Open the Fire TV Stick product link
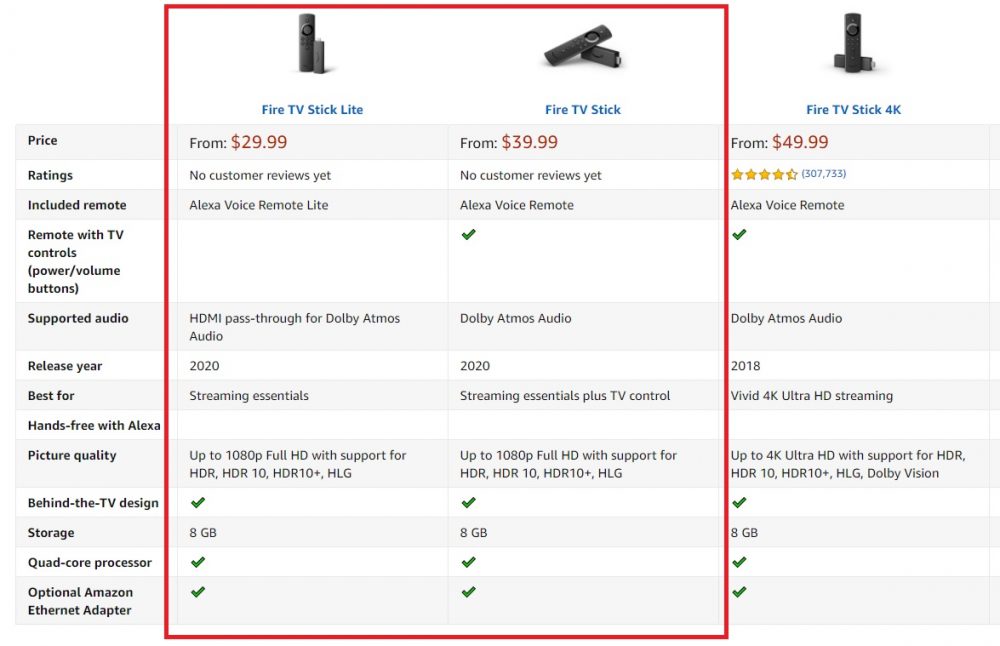1000x646 pixels. point(582,110)
